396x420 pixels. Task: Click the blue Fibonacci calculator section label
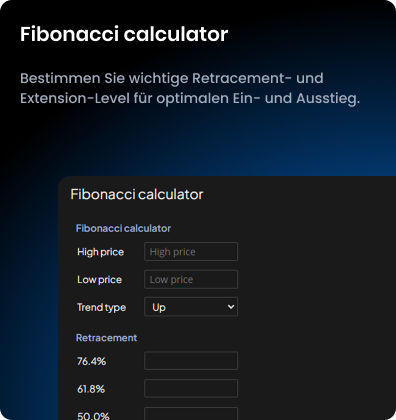[123, 228]
